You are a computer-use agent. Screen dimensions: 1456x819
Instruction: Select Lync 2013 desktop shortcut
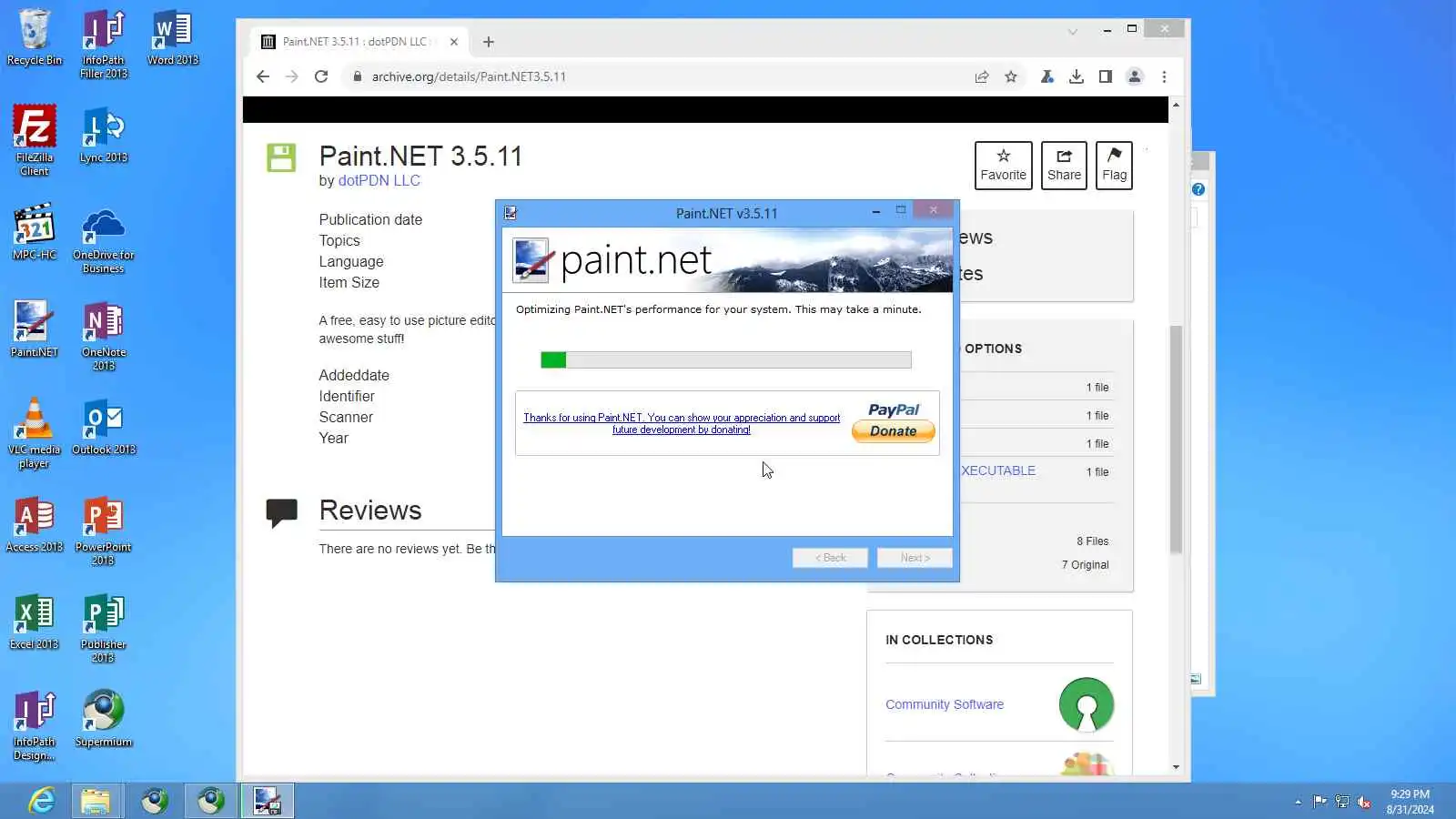pos(104,136)
